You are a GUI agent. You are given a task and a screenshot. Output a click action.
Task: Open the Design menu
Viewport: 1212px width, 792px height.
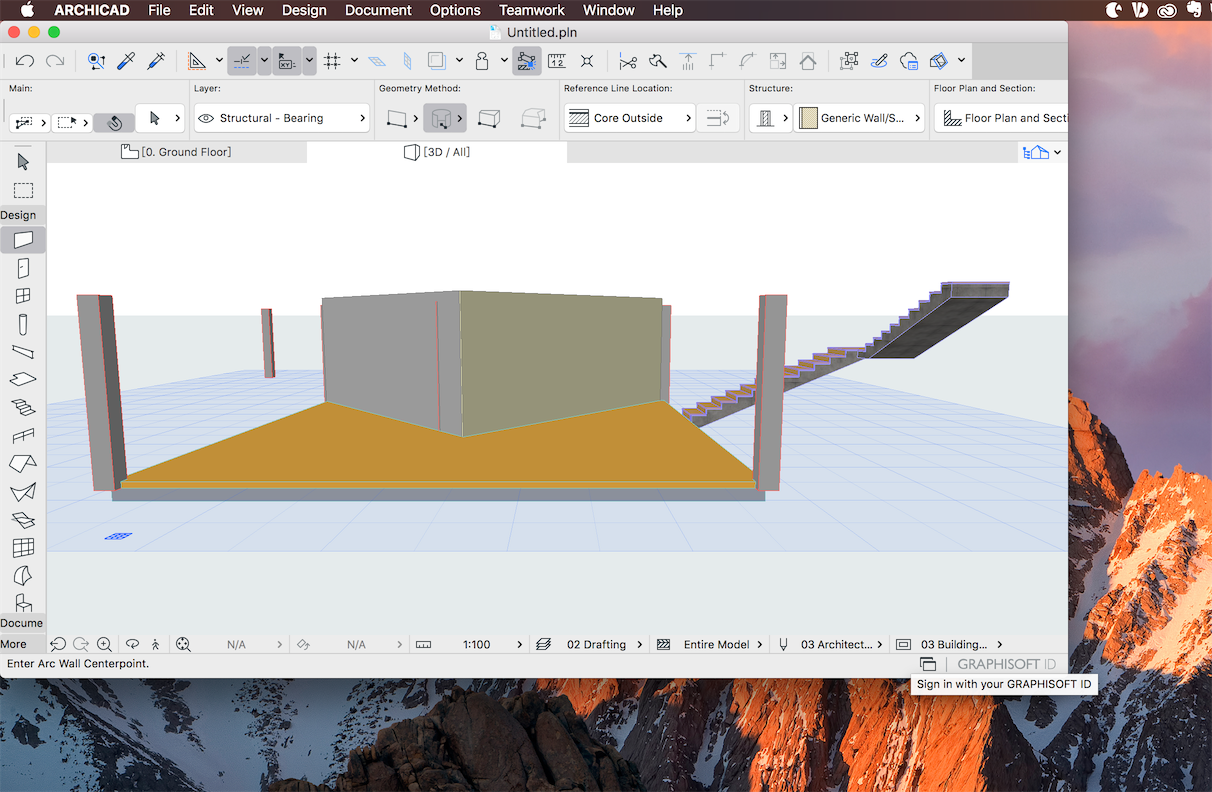click(304, 10)
